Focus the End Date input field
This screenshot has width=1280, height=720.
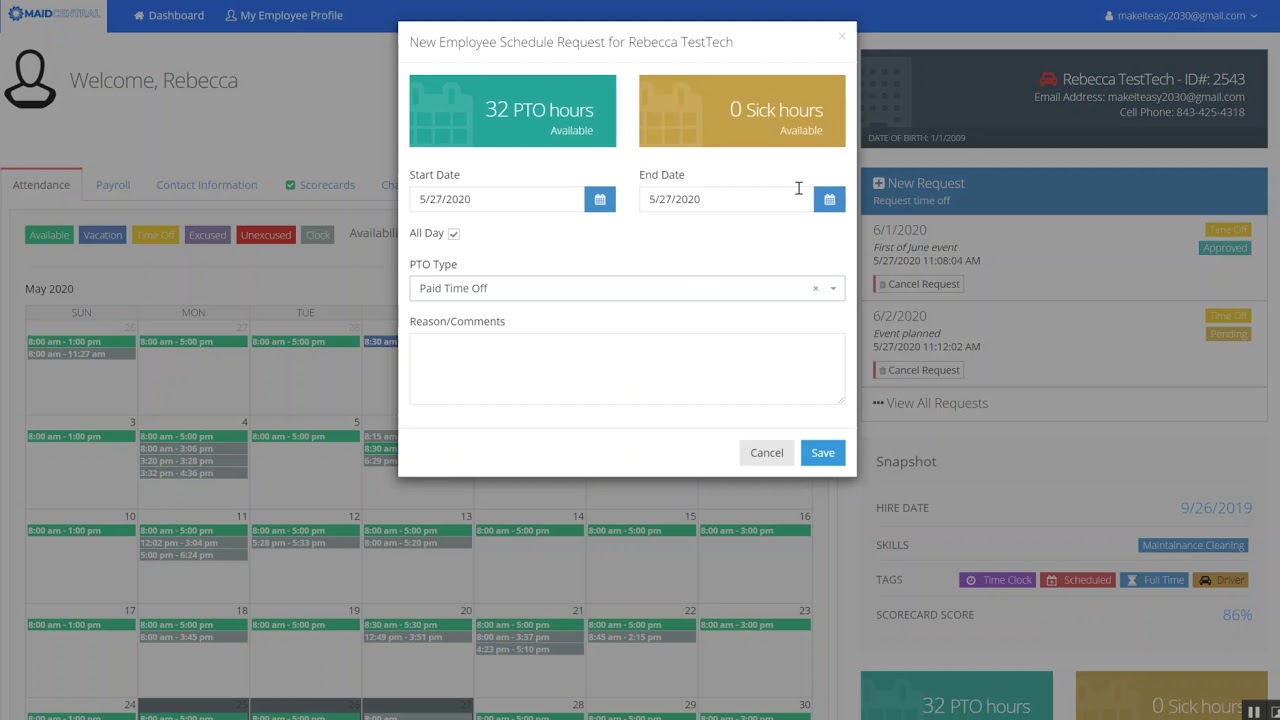[726, 199]
